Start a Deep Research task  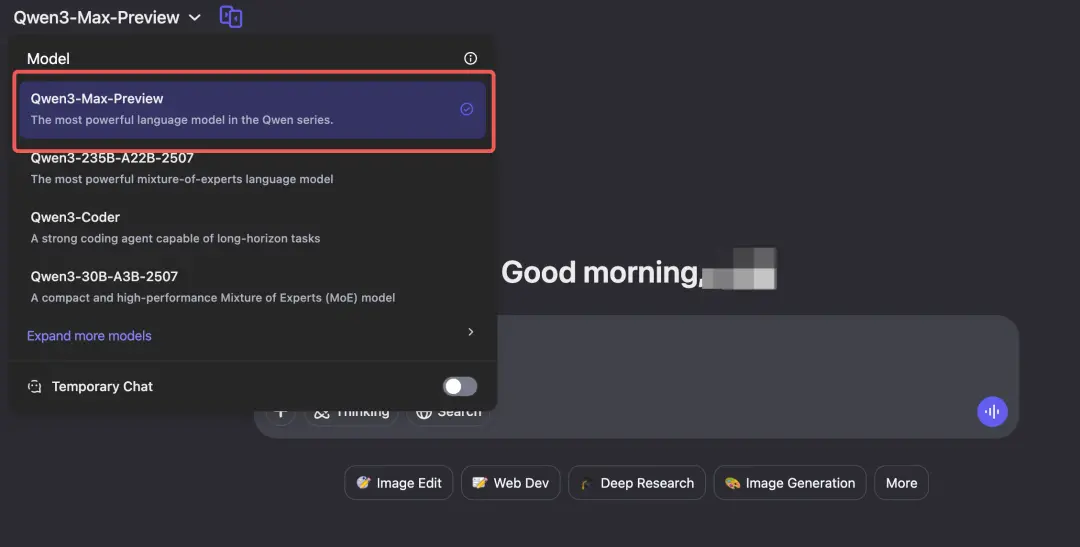tap(636, 483)
